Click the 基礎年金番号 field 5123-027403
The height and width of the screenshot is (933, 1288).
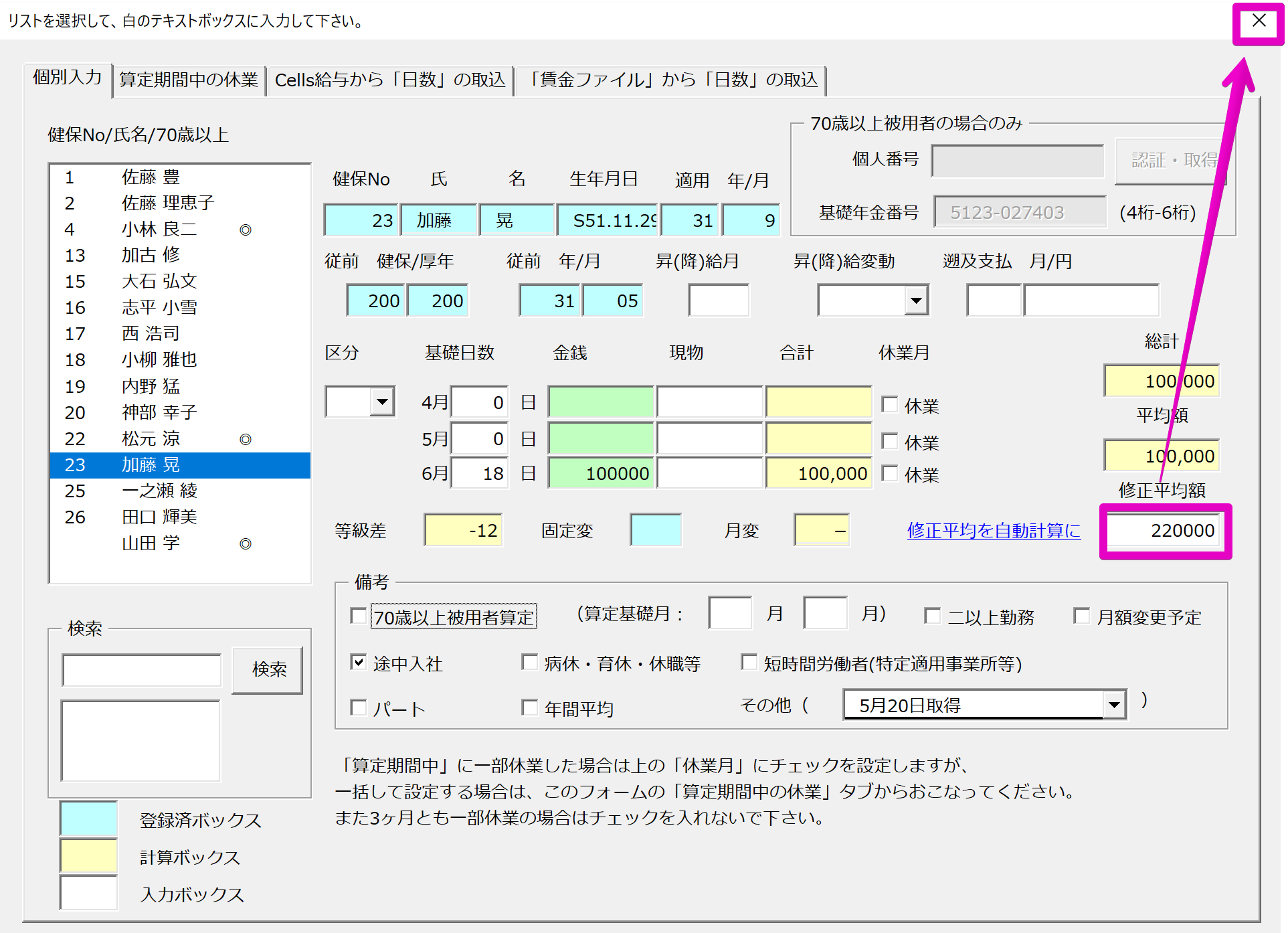click(1020, 212)
